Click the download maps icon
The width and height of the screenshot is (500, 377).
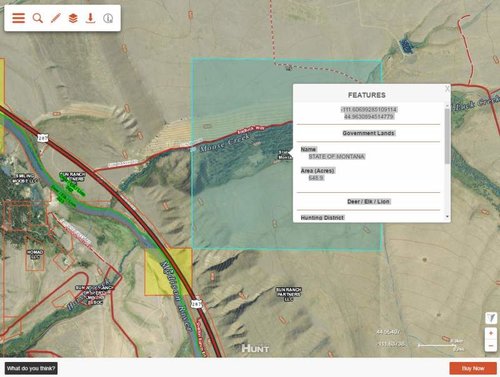(90, 18)
